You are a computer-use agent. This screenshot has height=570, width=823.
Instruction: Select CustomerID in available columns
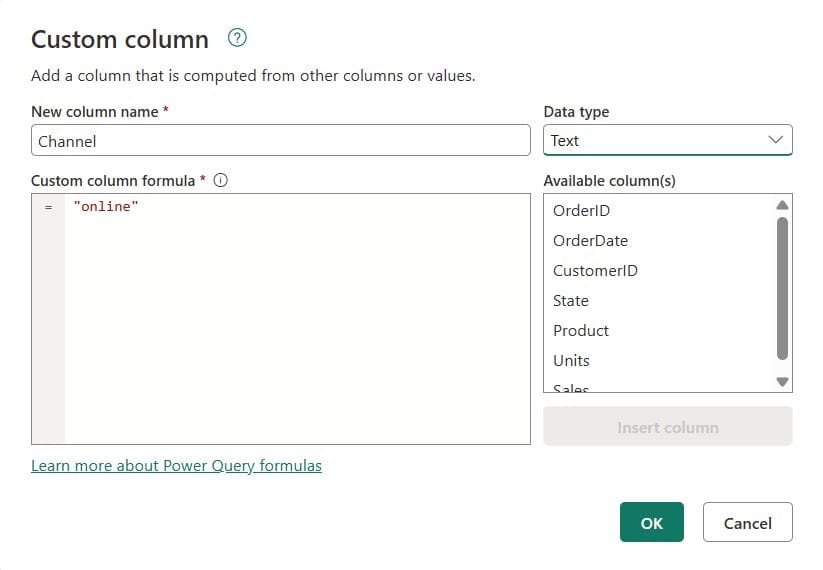[595, 270]
